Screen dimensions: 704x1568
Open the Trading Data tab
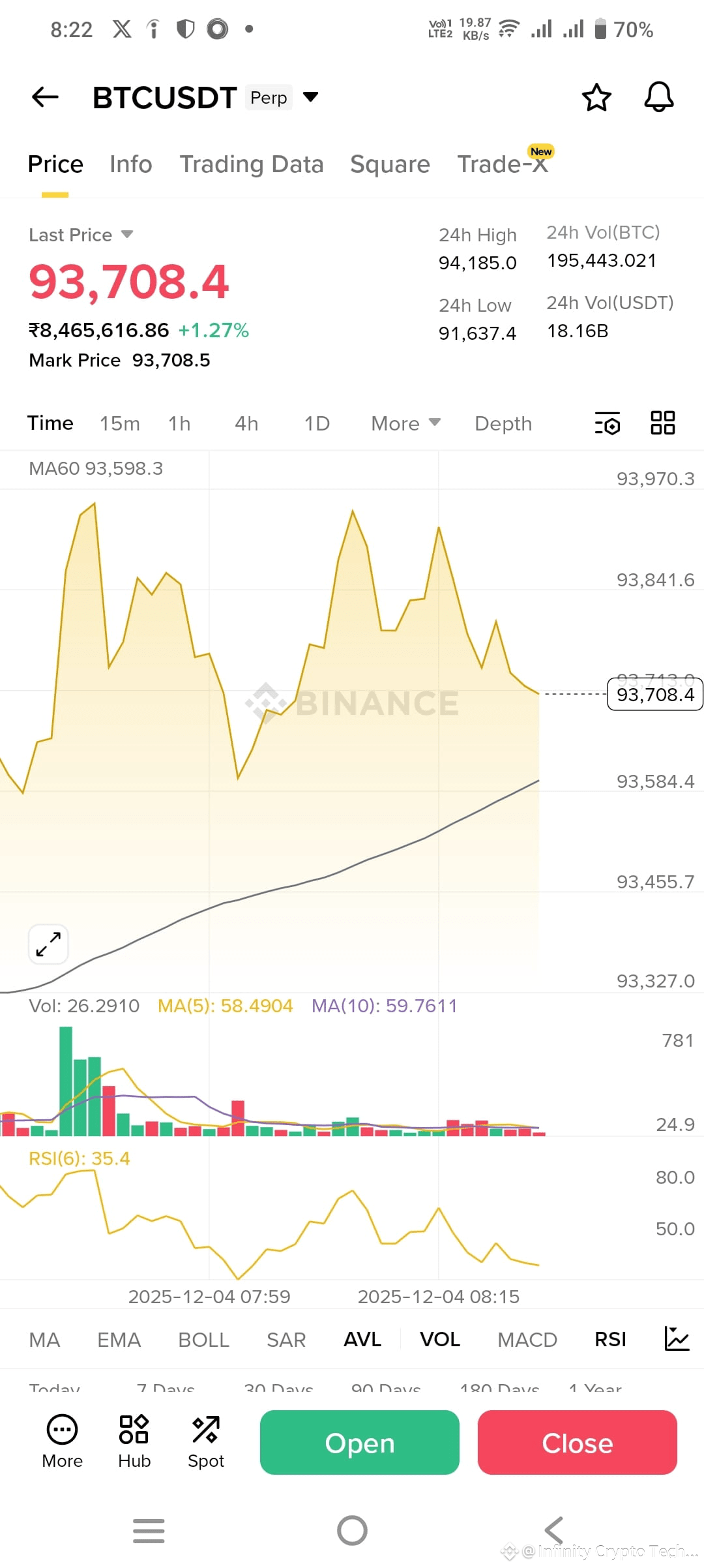click(x=252, y=164)
